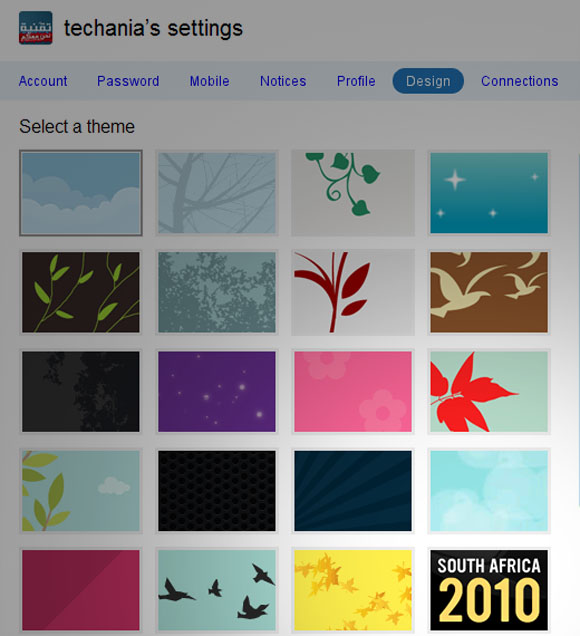Select the Design tab
This screenshot has height=636, width=580.
(428, 81)
